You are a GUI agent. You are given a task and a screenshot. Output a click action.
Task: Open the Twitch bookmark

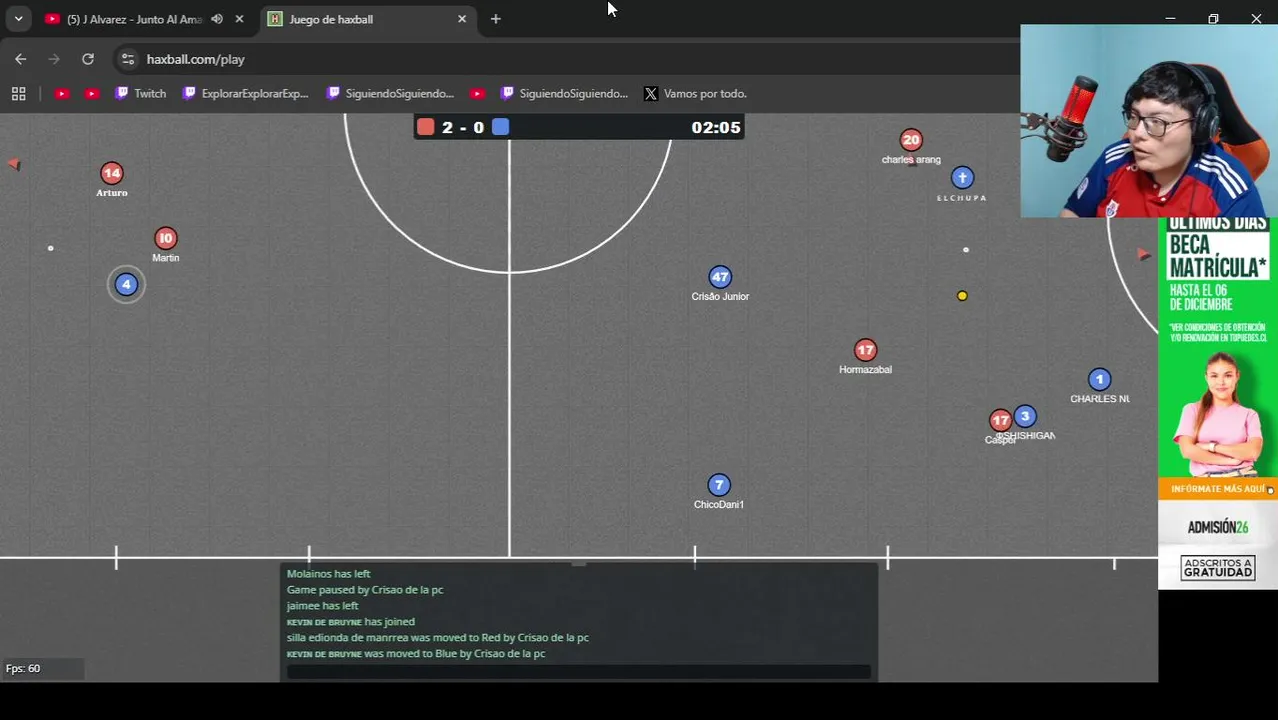click(140, 93)
